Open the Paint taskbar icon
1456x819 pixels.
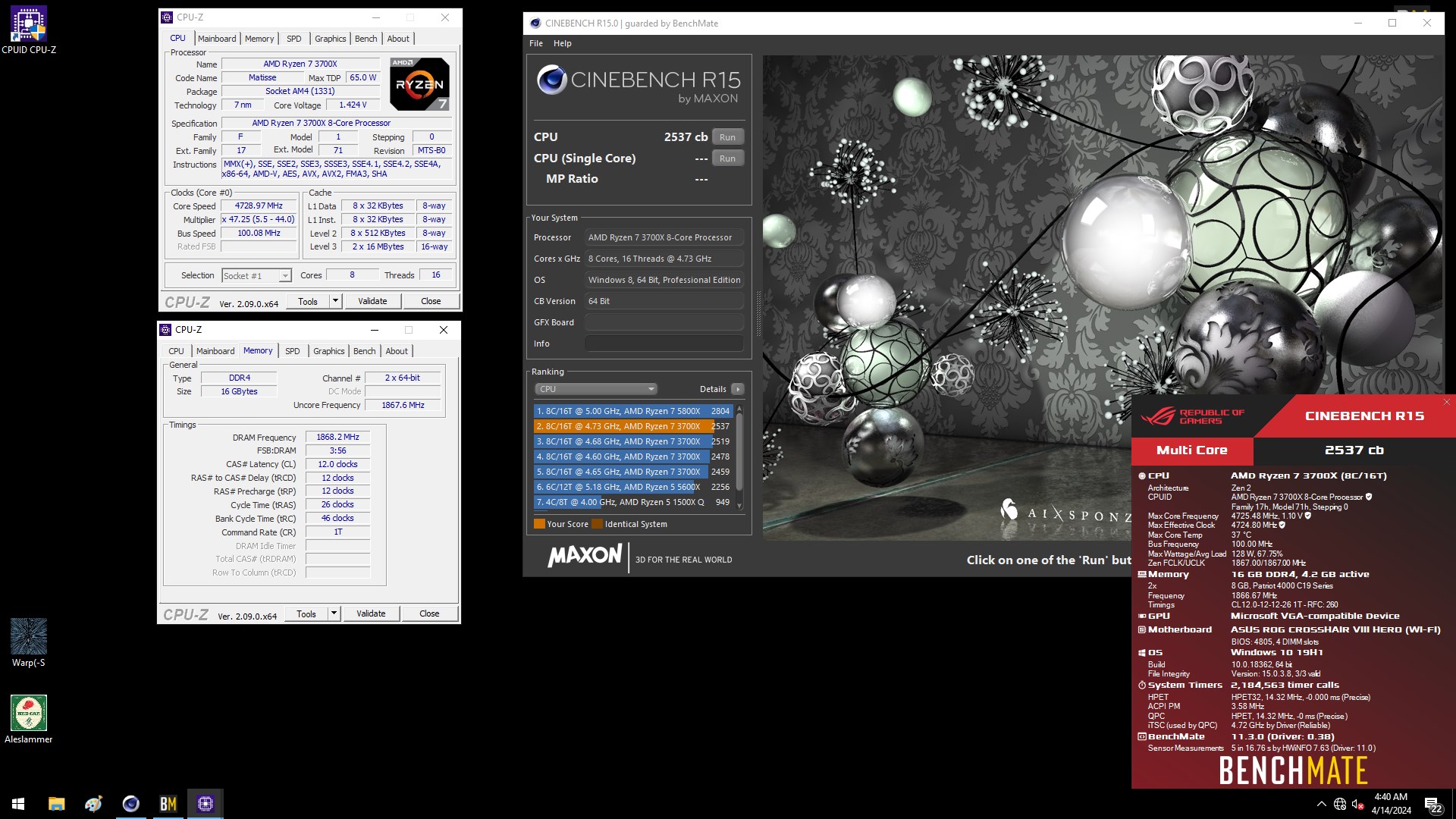93,804
